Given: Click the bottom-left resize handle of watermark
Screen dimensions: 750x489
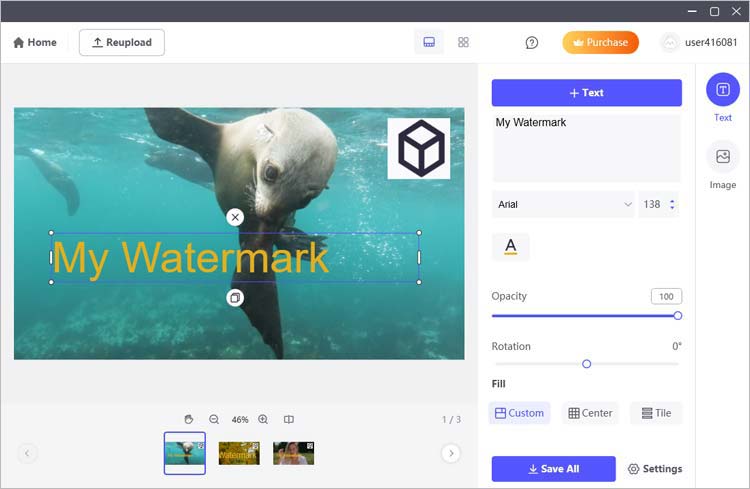Looking at the screenshot, I should point(51,282).
